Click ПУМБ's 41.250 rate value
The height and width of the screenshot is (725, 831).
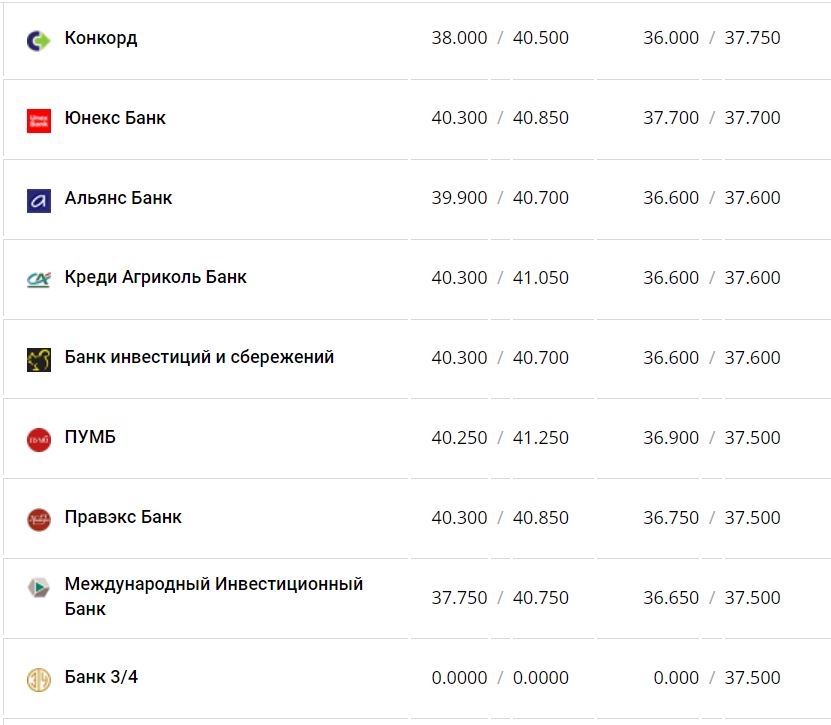[541, 438]
